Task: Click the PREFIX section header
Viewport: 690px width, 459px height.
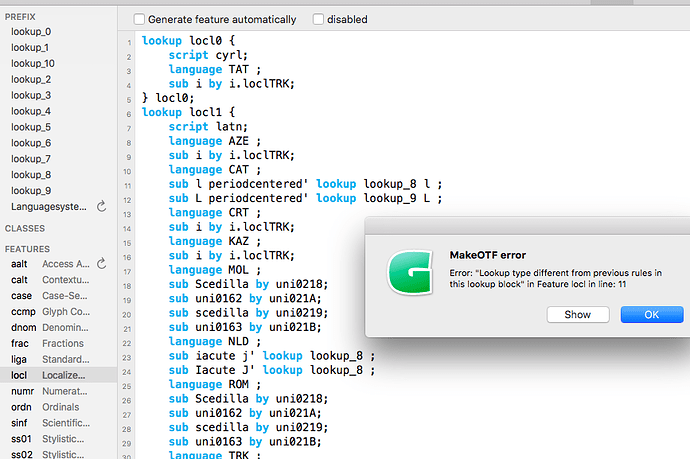Action: pyautogui.click(x=20, y=17)
